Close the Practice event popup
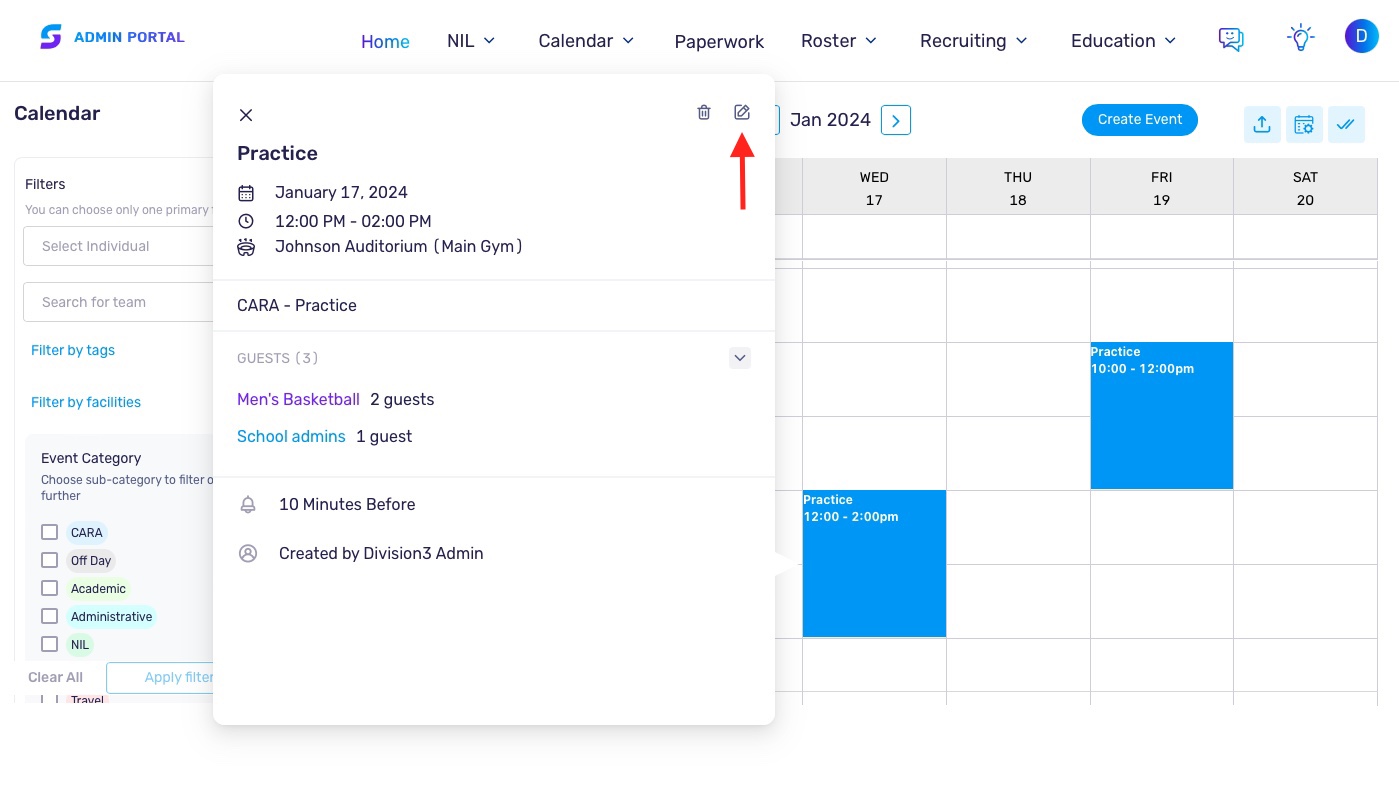This screenshot has width=1399, height=790. [246, 115]
